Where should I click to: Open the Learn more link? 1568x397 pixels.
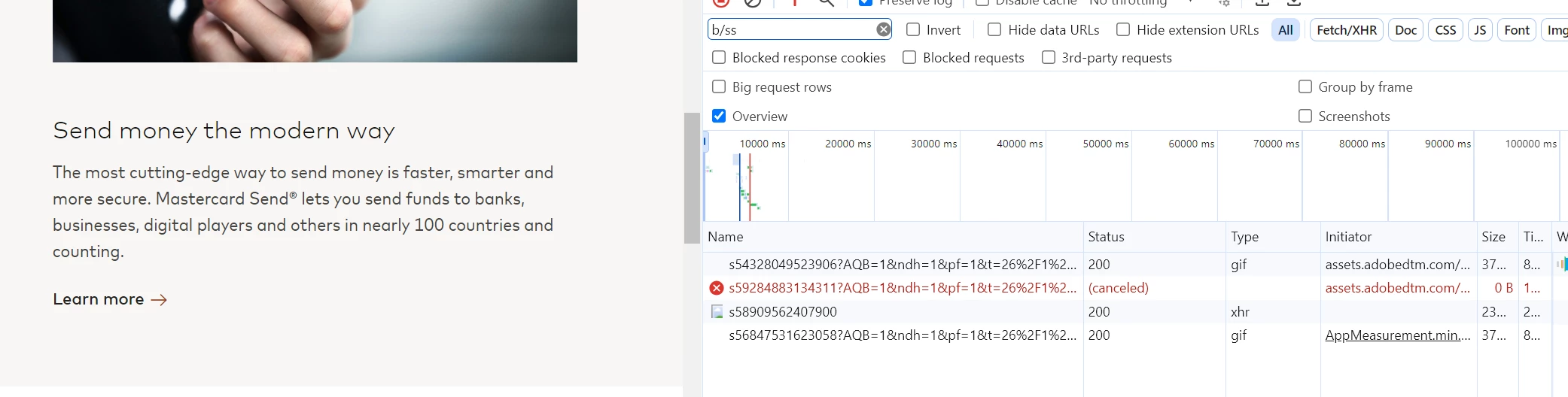point(110,299)
